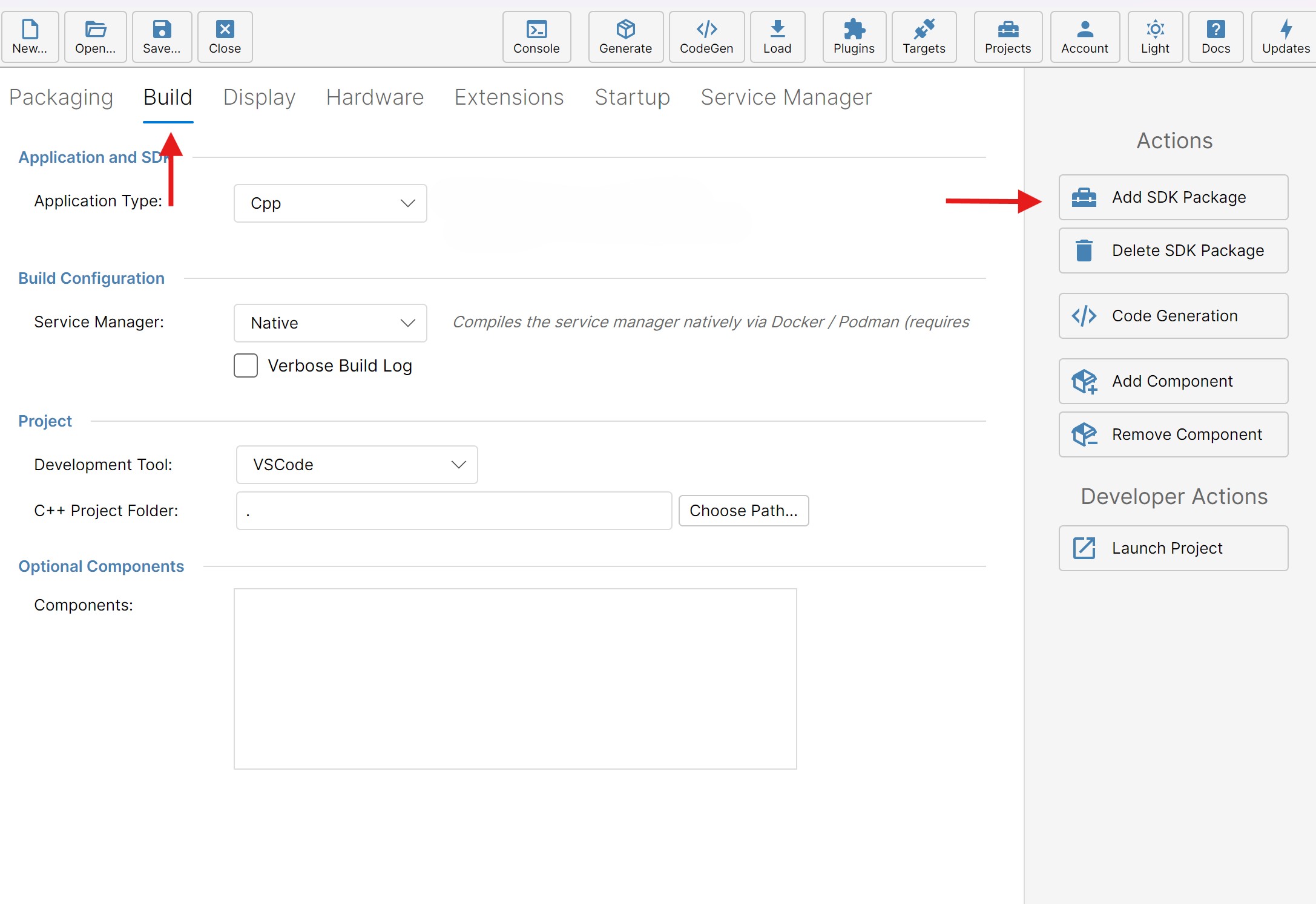This screenshot has width=1316, height=904.
Task: Enable the Verbose Build Log checkbox
Action: (x=246, y=365)
